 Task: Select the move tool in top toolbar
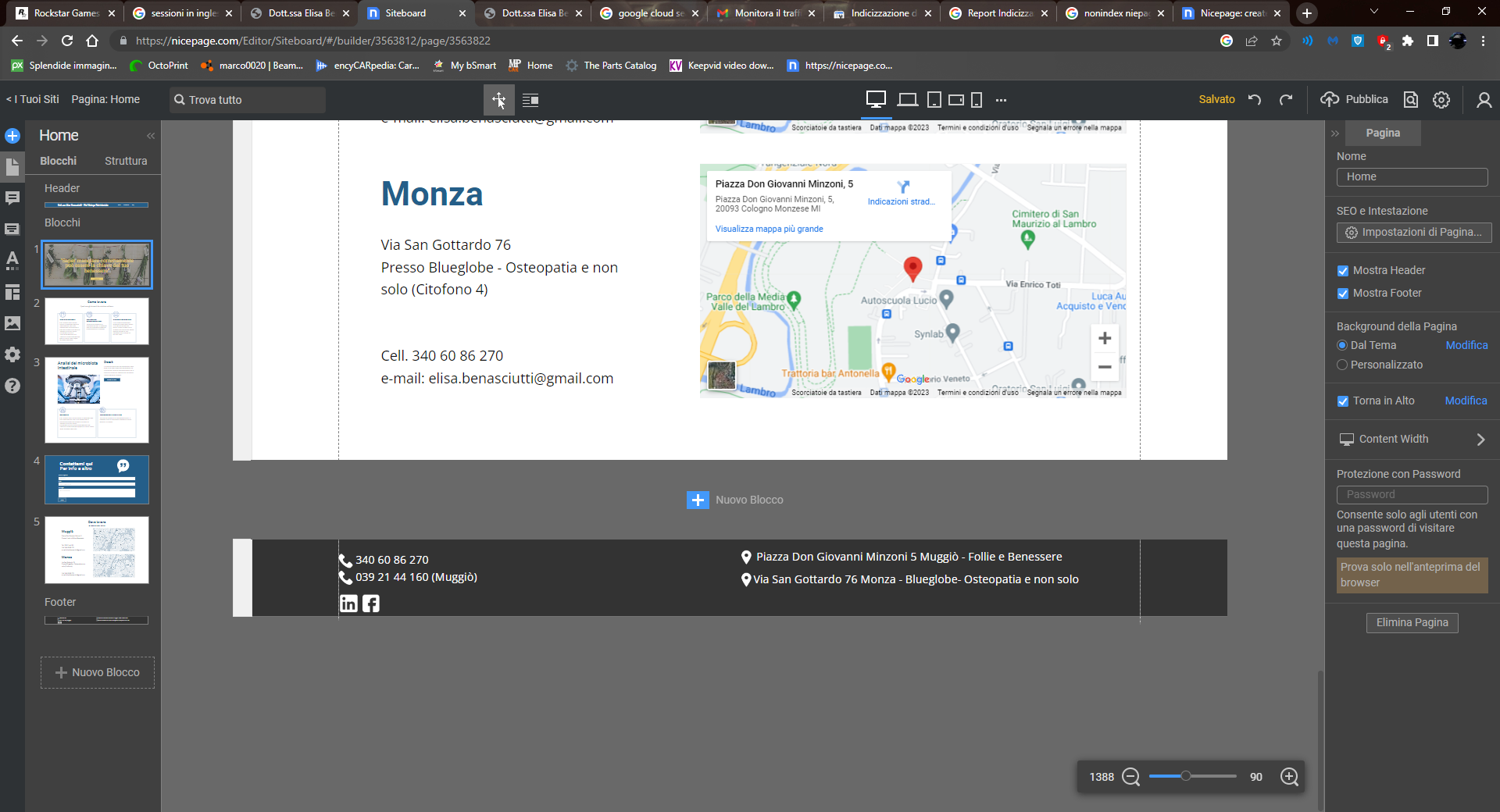498,100
